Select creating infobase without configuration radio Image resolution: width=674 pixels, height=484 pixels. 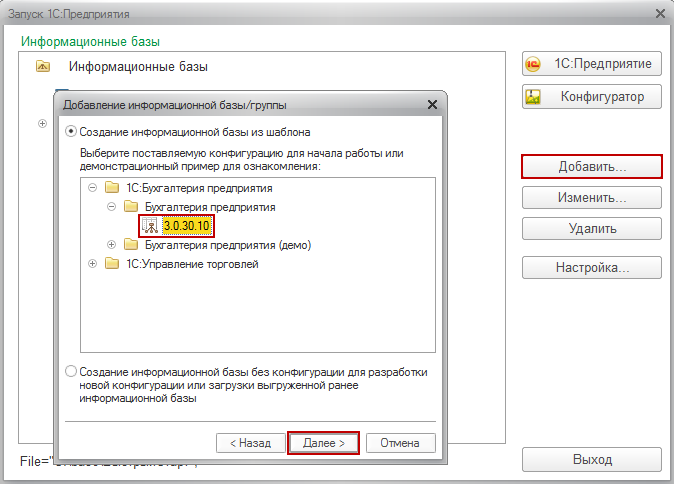[70, 371]
